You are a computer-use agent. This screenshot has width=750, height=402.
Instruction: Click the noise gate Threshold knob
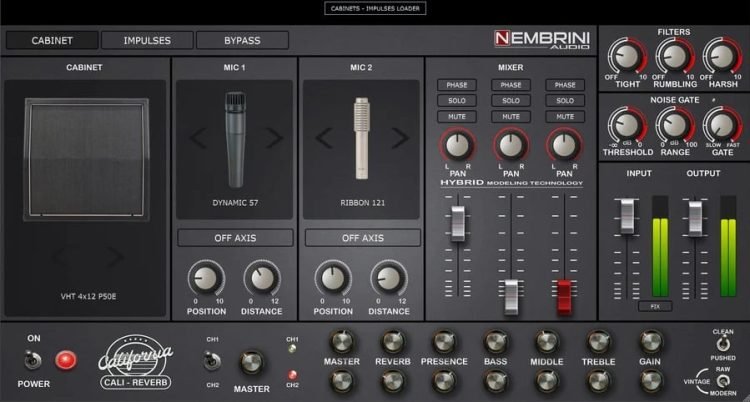pos(627,125)
